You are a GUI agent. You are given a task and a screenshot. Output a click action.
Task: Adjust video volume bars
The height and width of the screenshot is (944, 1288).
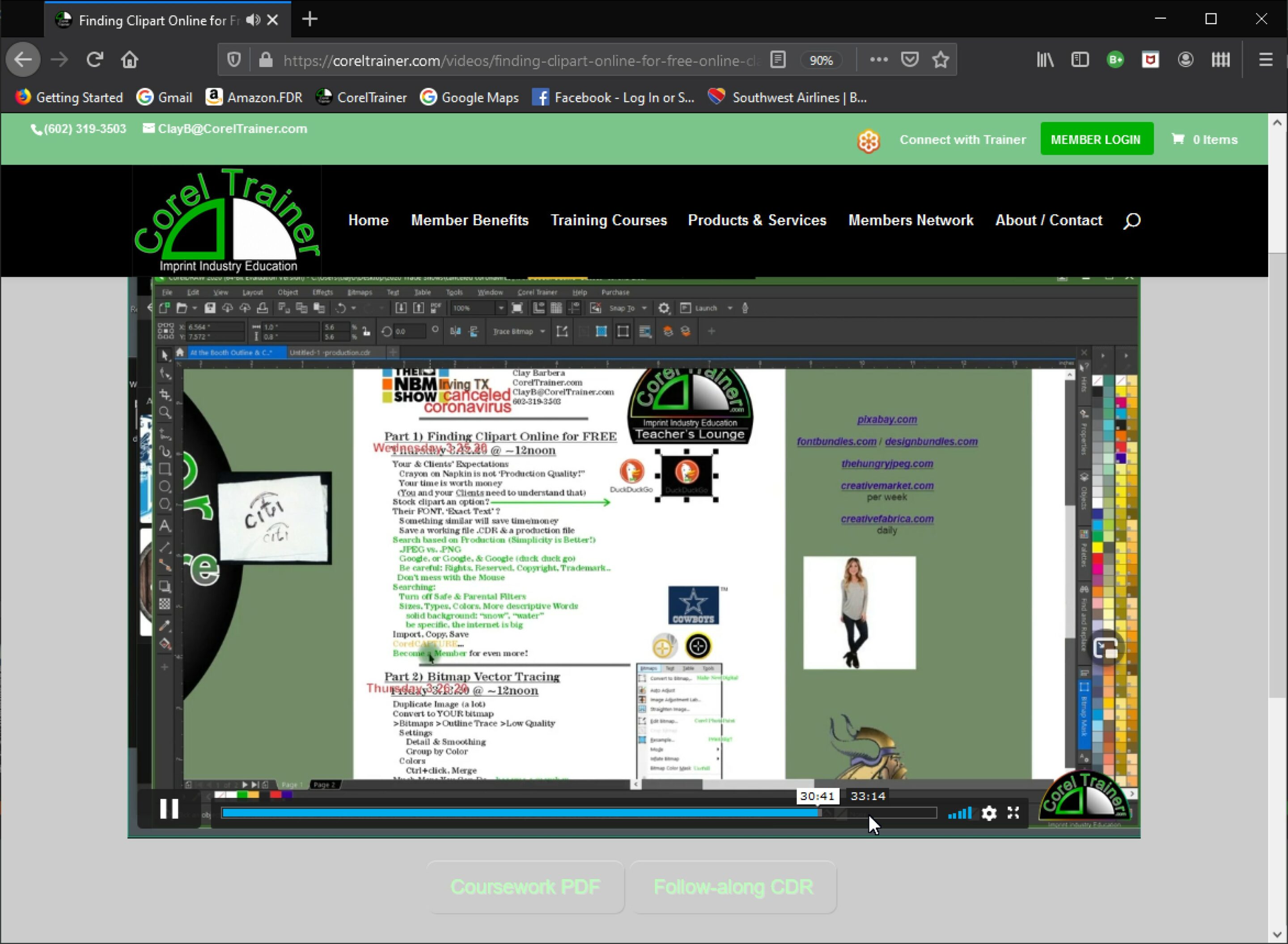click(x=959, y=813)
